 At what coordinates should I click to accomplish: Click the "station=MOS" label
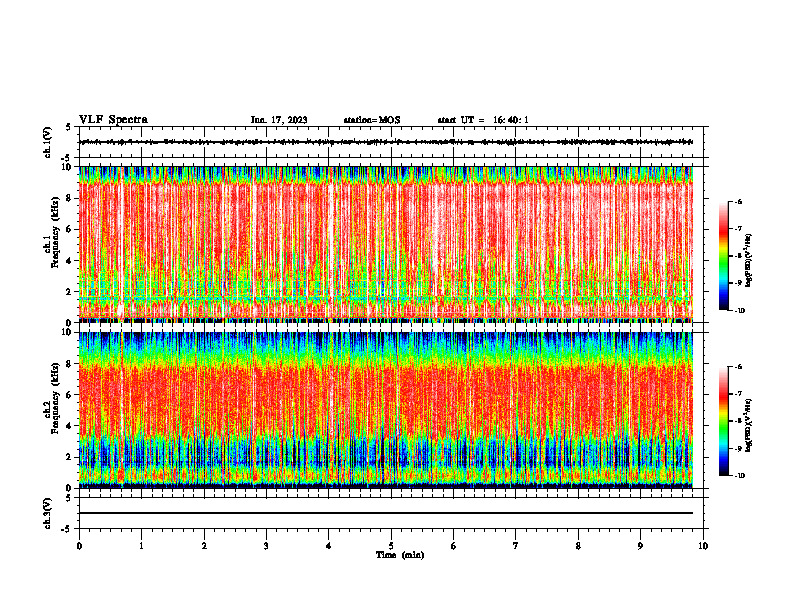[x=372, y=120]
